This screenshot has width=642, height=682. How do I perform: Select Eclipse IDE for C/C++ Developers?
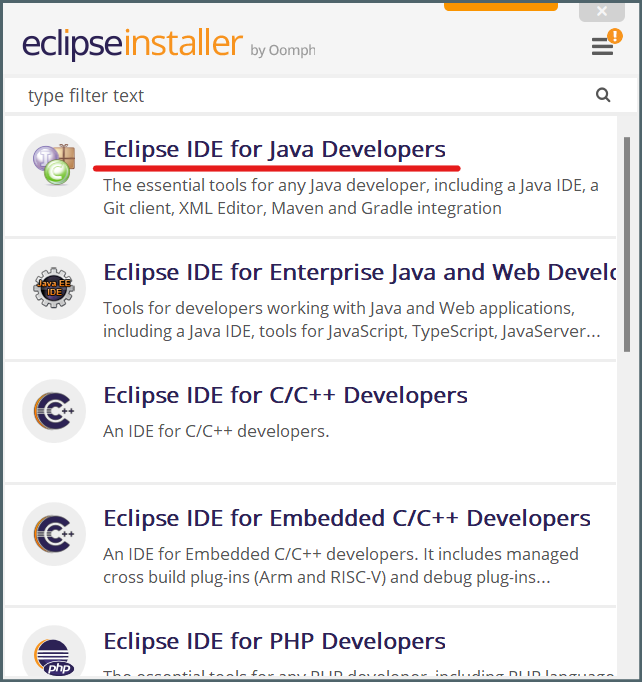[285, 395]
